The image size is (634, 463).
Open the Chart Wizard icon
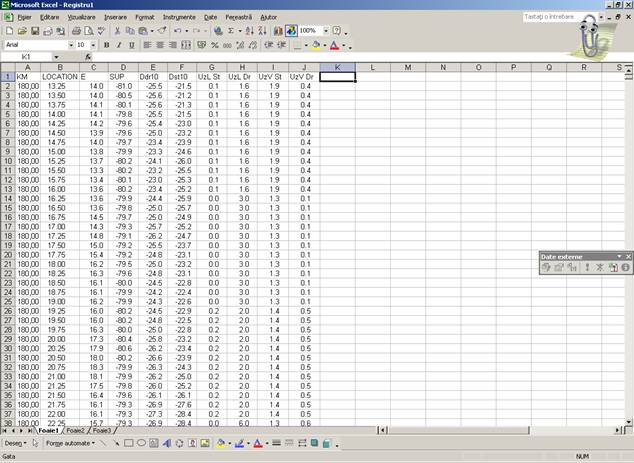[x=277, y=31]
